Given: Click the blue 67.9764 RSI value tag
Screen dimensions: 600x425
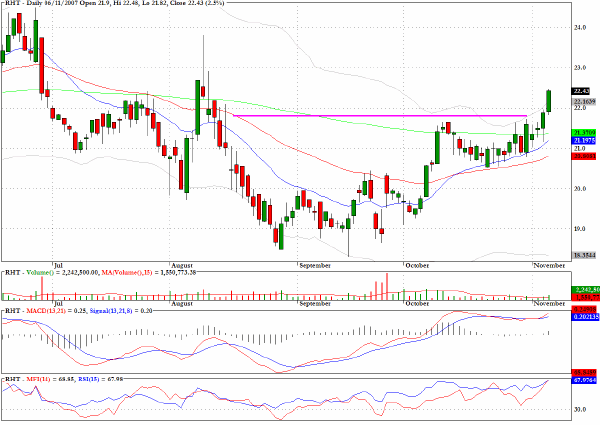Looking at the screenshot, I should click(x=584, y=380).
